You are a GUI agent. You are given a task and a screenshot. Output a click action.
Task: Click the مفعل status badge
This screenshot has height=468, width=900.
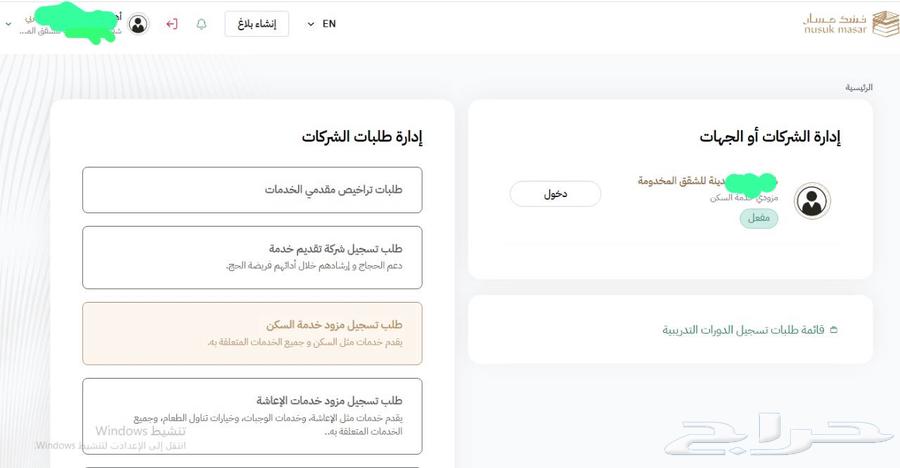pos(759,218)
